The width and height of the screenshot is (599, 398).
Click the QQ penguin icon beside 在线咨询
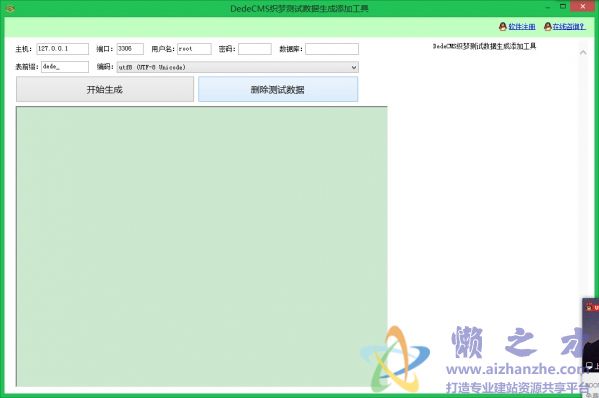(548, 26)
